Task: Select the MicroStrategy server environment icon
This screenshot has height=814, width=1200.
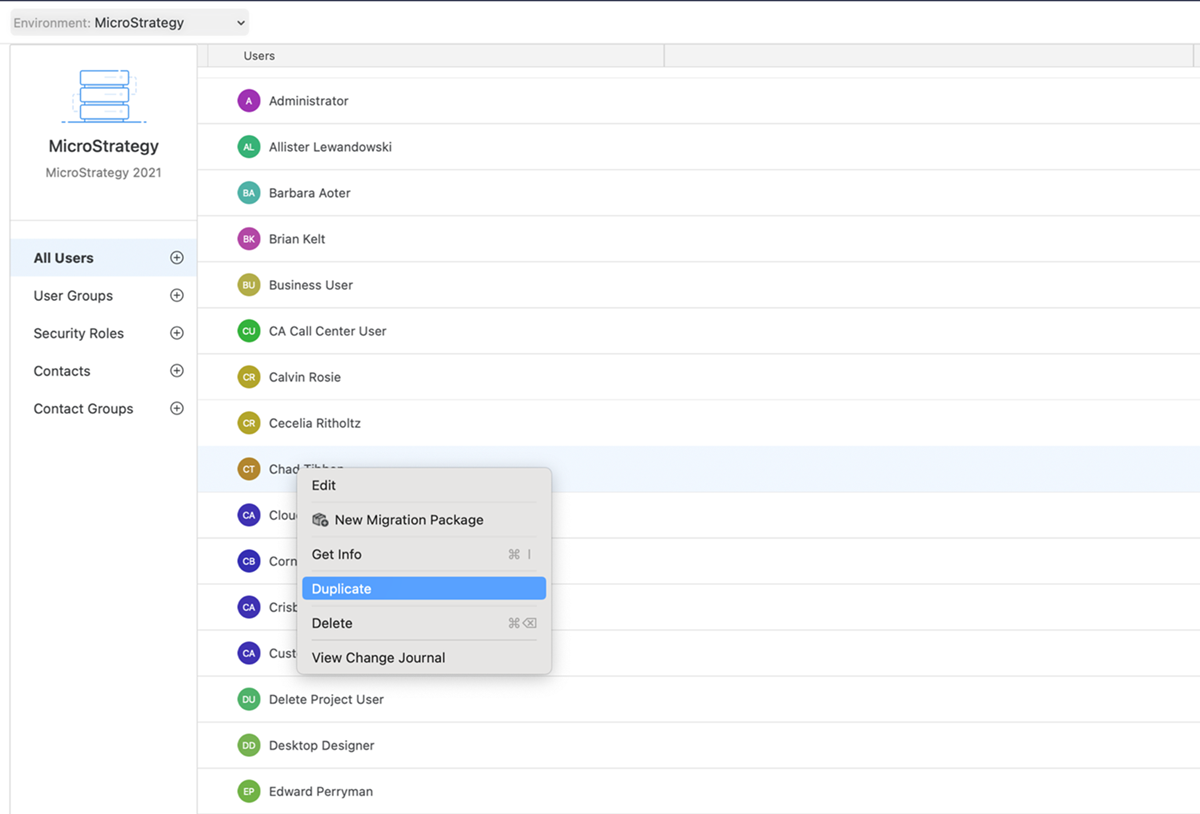Action: (x=104, y=96)
